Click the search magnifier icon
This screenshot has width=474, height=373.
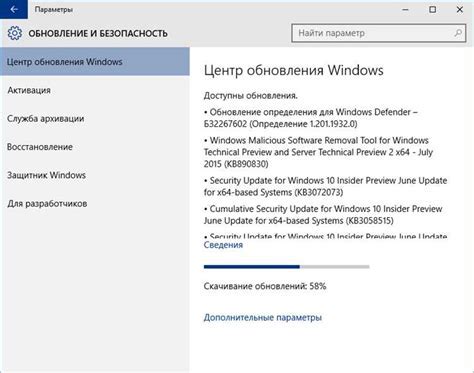tap(458, 33)
